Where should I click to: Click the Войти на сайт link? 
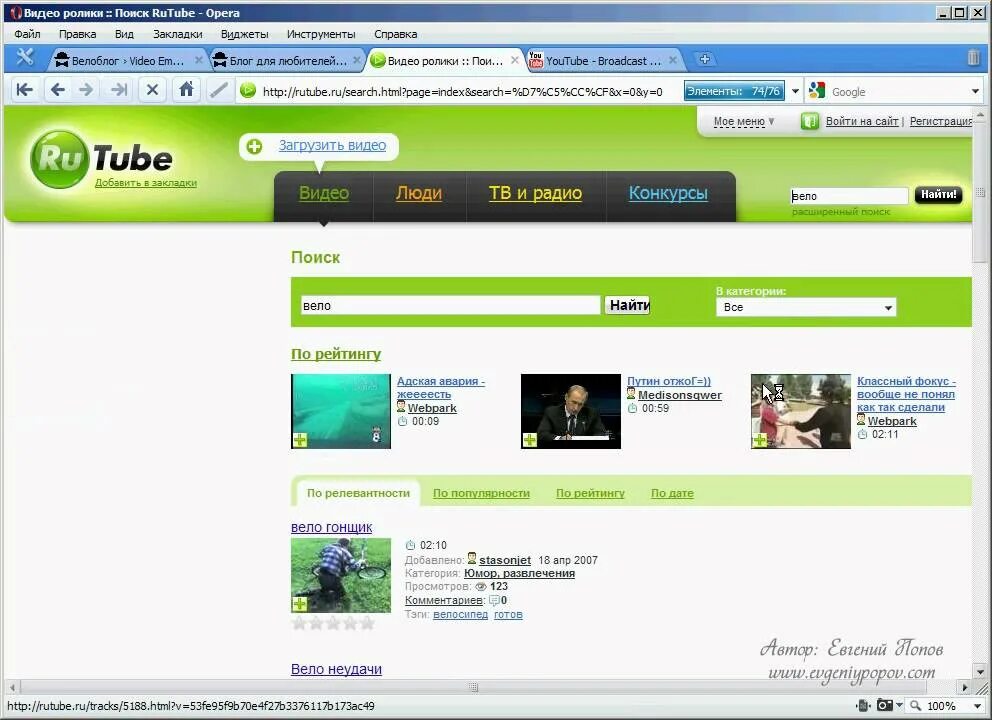point(862,121)
